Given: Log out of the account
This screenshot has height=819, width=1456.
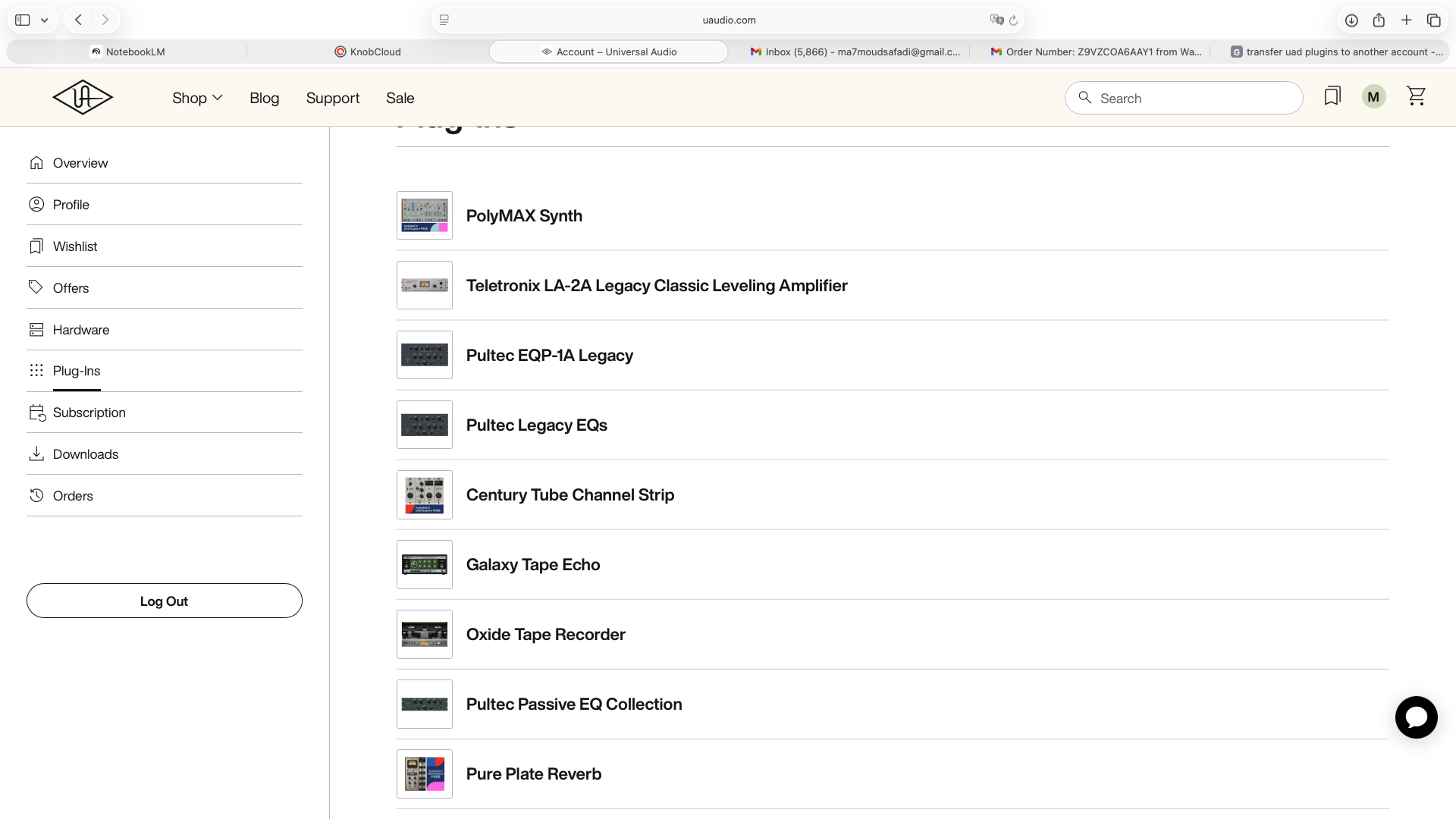Looking at the screenshot, I should 164,601.
